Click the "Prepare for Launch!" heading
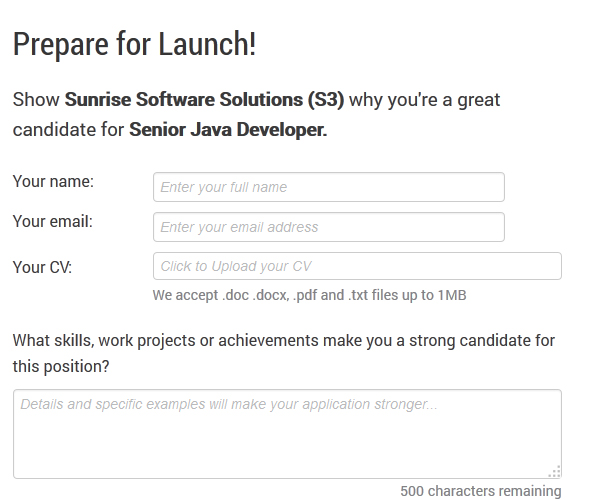Image resolution: width=600 pixels, height=500 pixels. coord(134,43)
